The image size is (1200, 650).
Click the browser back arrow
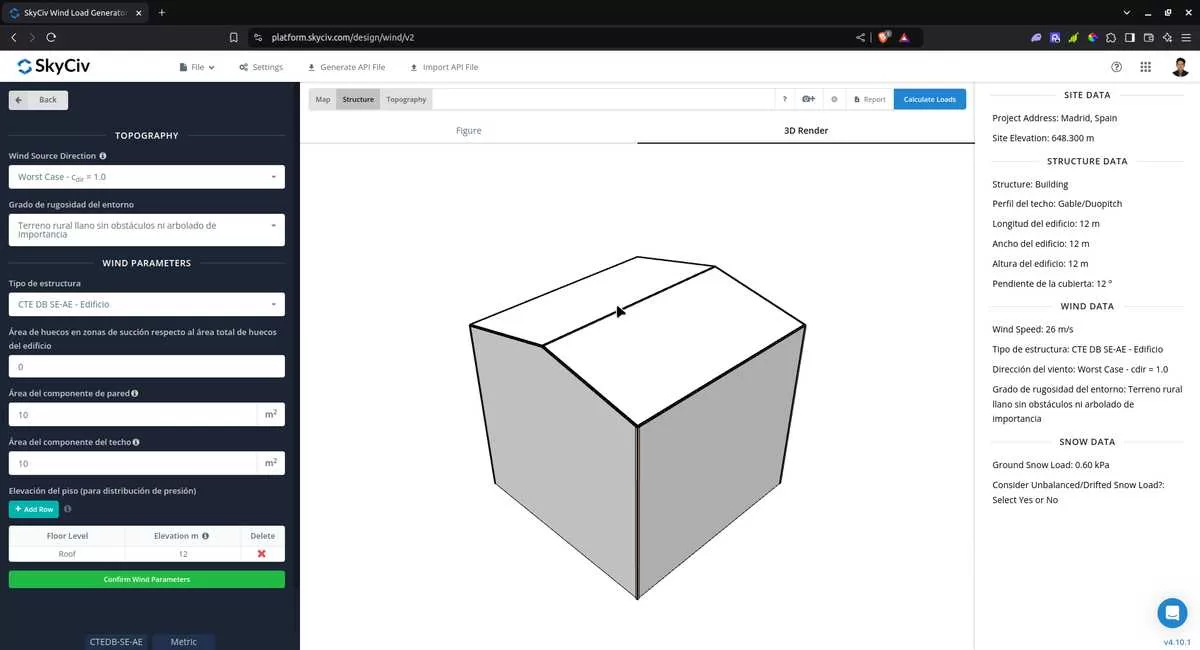coord(13,37)
